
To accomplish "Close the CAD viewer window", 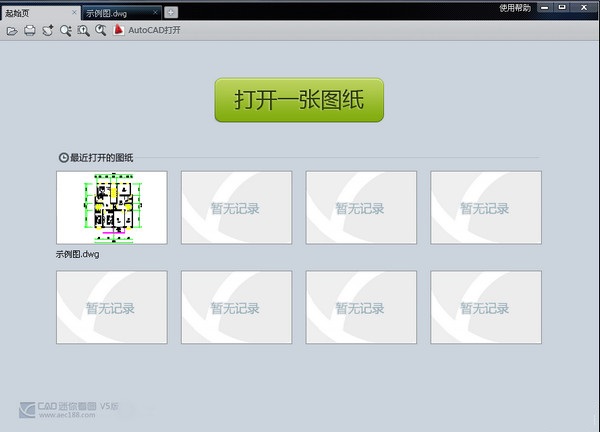I will tap(584, 7).
